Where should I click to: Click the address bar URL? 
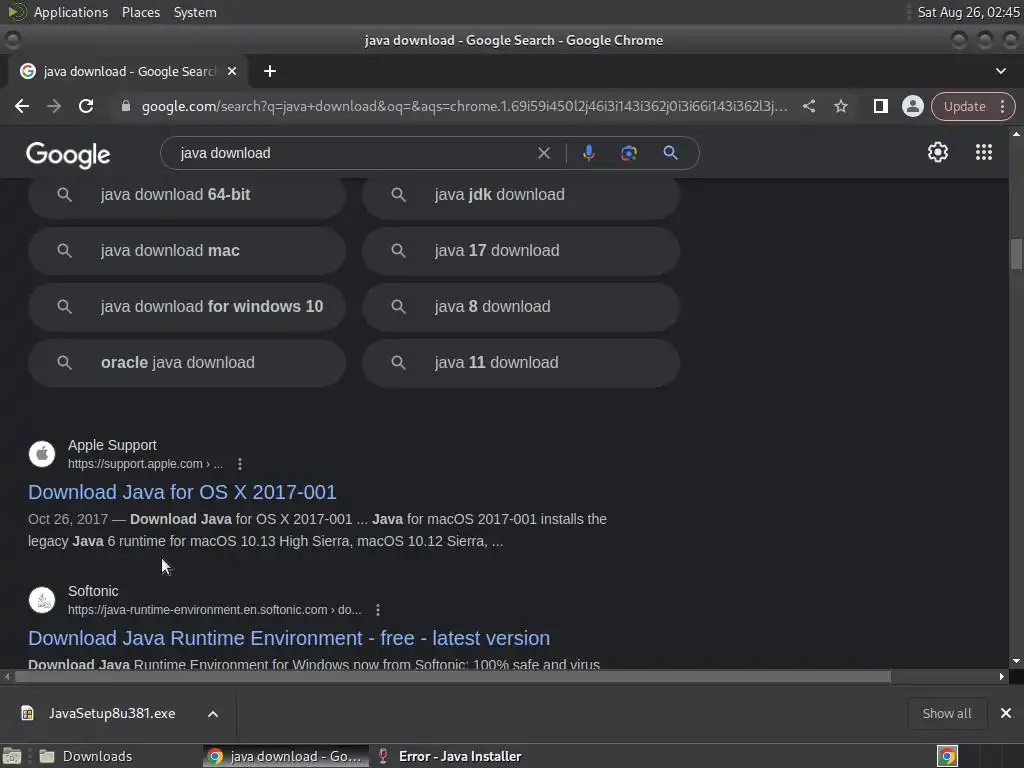(464, 106)
